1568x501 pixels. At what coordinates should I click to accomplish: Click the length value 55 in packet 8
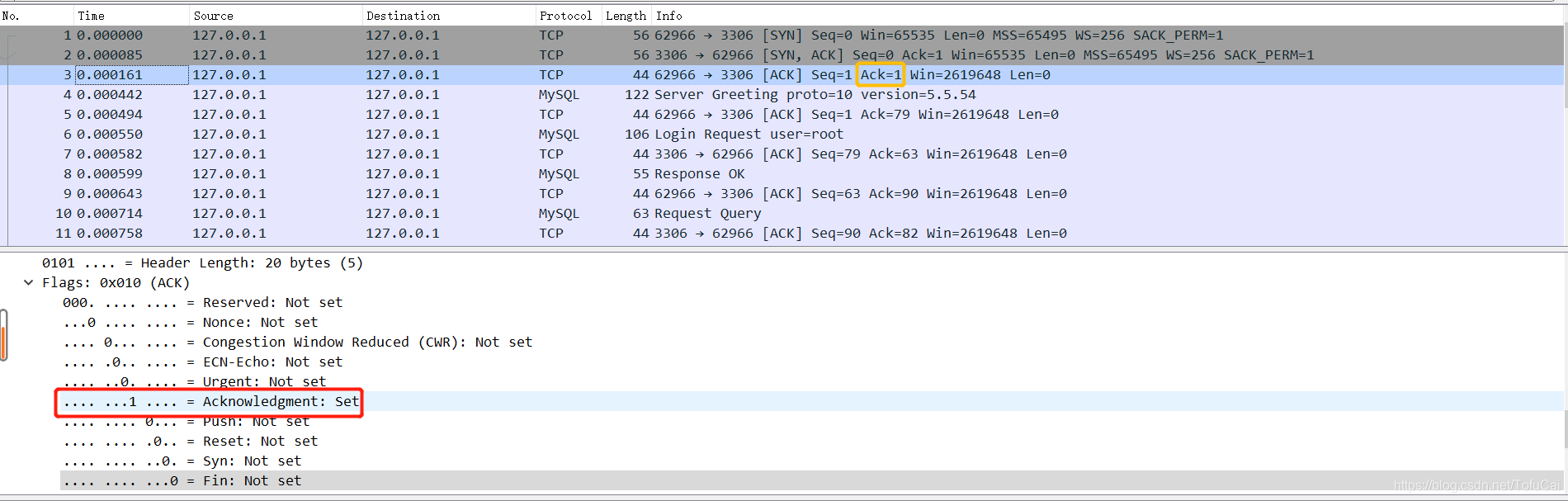(x=641, y=174)
